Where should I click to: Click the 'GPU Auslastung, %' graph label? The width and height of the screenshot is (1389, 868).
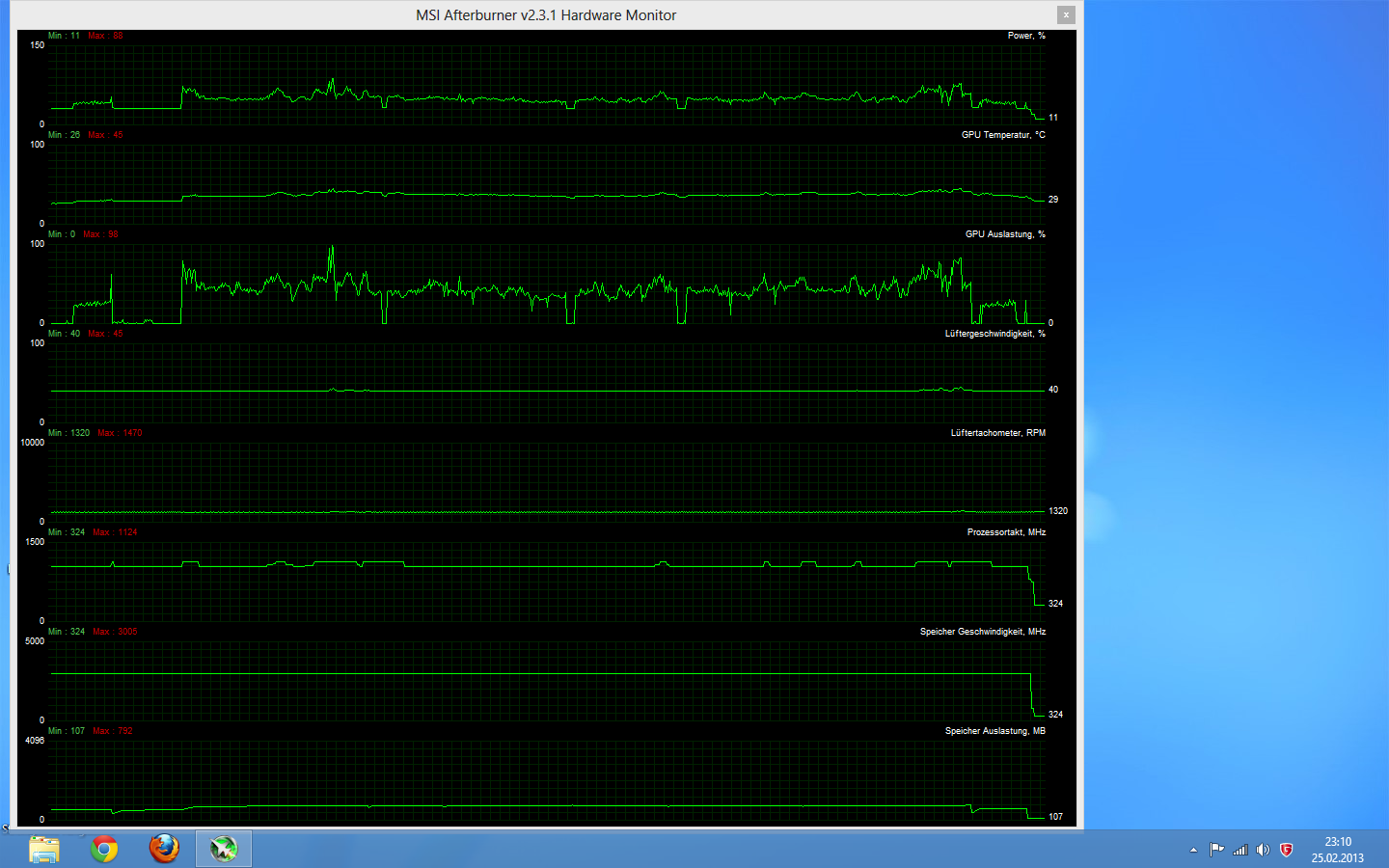[x=1005, y=234]
